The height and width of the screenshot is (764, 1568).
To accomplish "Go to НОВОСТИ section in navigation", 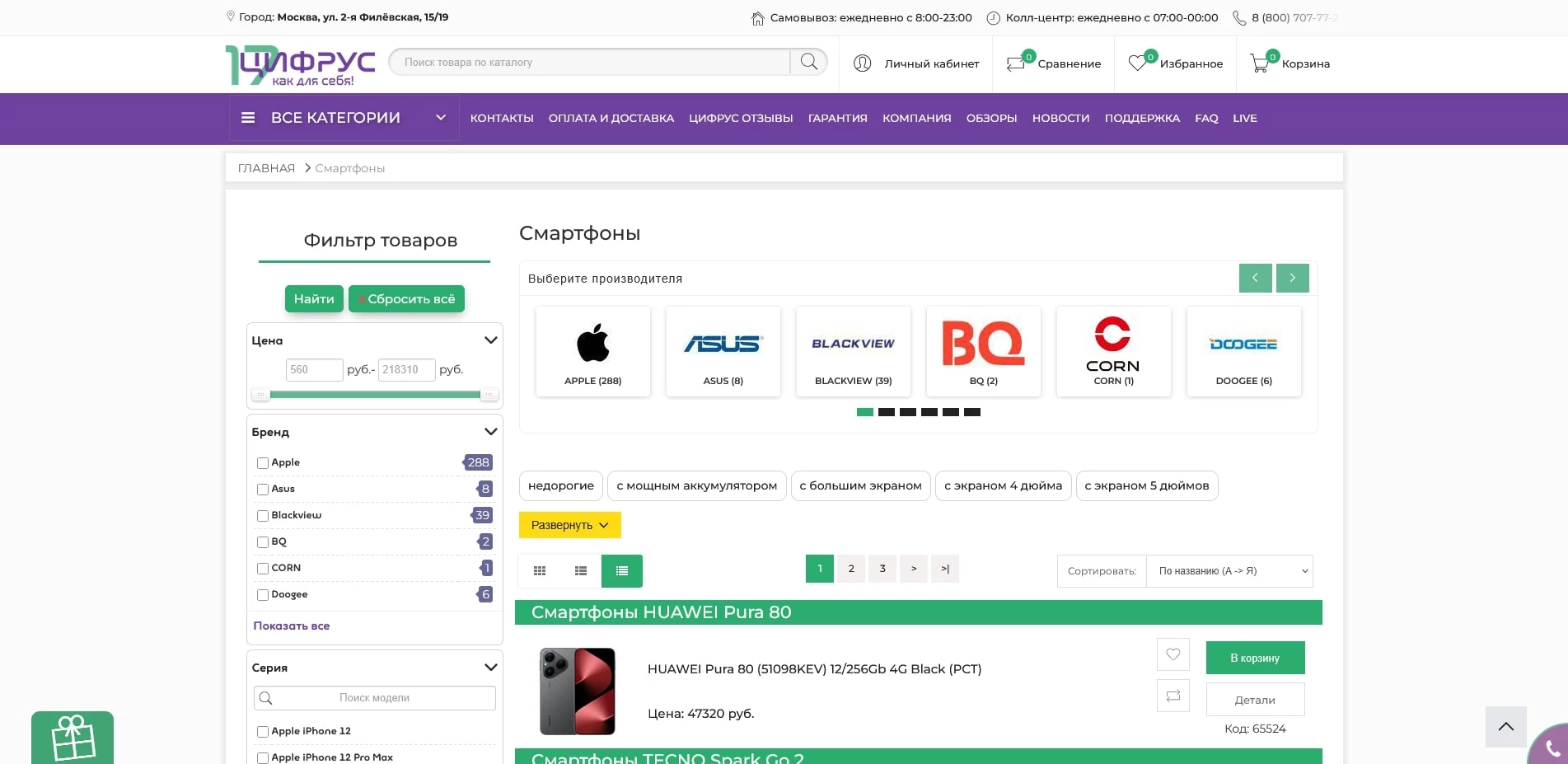I will tap(1060, 118).
